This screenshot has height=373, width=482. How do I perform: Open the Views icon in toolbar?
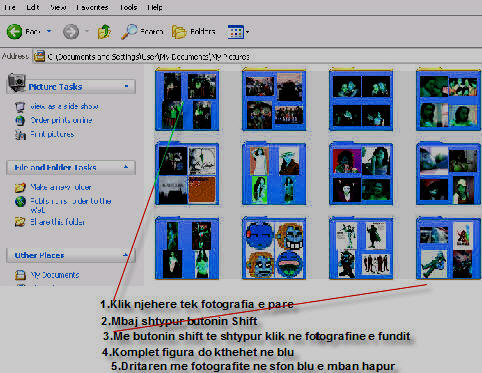236,32
